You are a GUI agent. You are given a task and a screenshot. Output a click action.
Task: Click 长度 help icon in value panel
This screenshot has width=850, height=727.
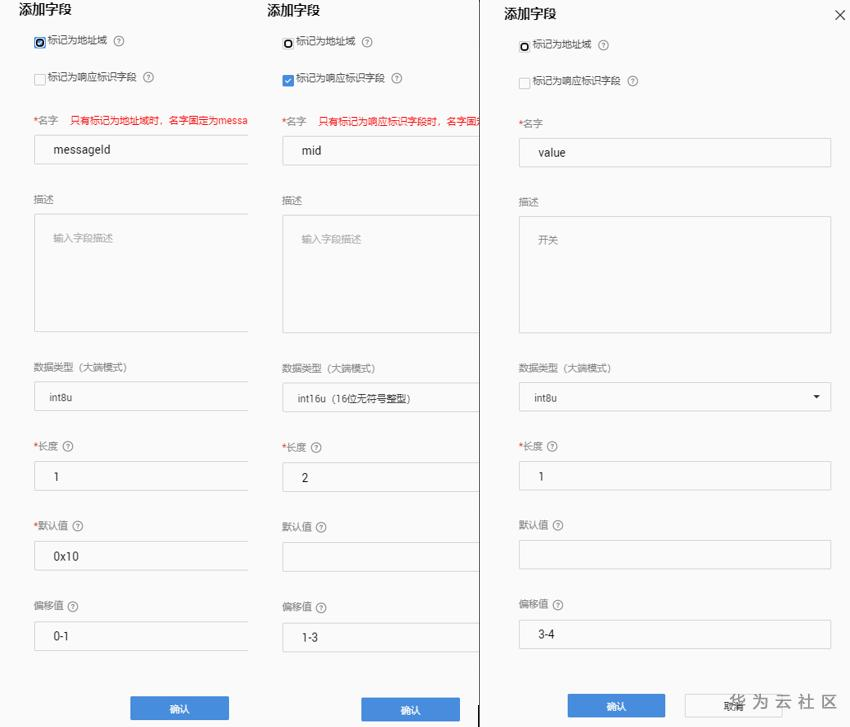552,446
